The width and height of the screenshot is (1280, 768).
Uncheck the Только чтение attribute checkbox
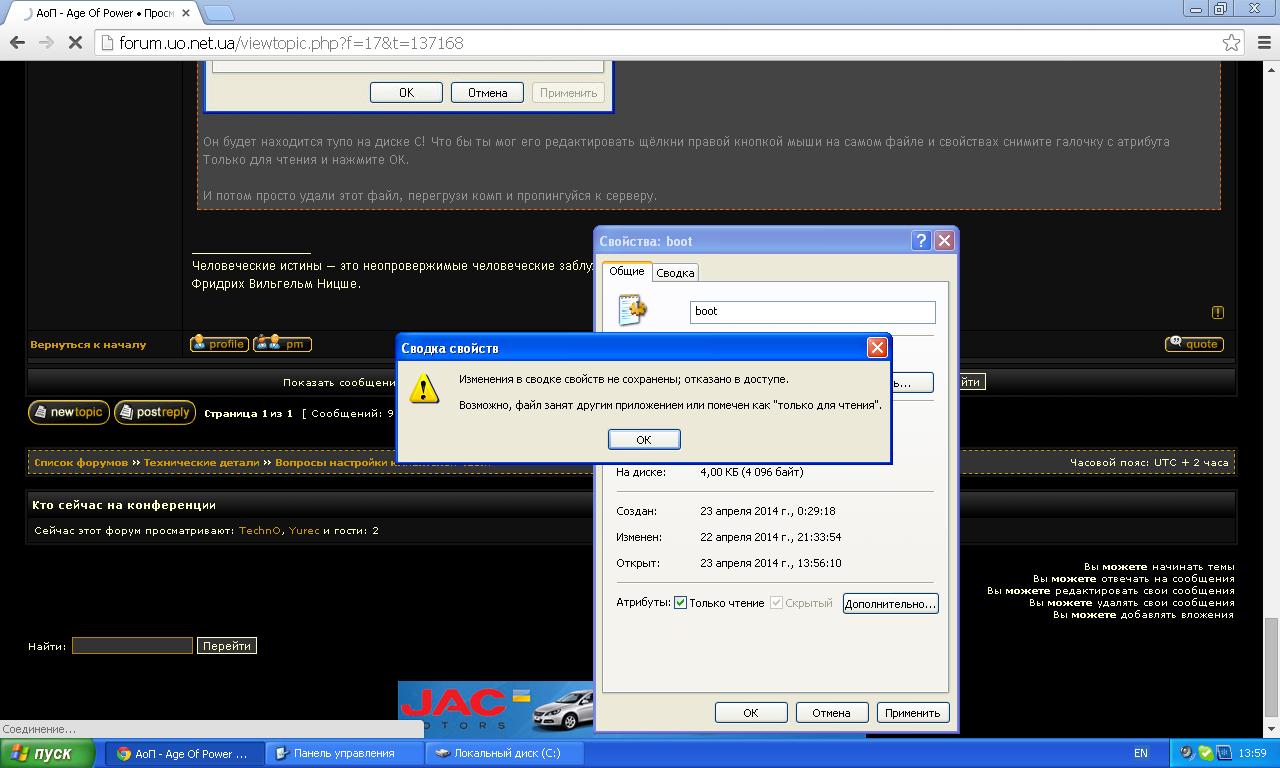(681, 603)
